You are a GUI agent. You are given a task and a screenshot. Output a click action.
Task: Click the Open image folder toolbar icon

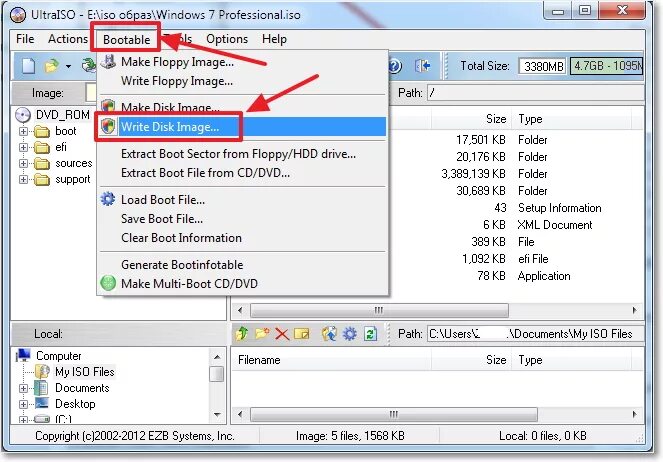[52, 66]
